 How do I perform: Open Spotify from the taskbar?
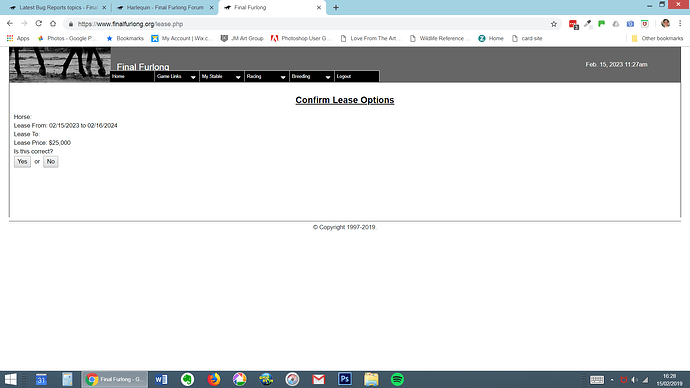tap(397, 379)
